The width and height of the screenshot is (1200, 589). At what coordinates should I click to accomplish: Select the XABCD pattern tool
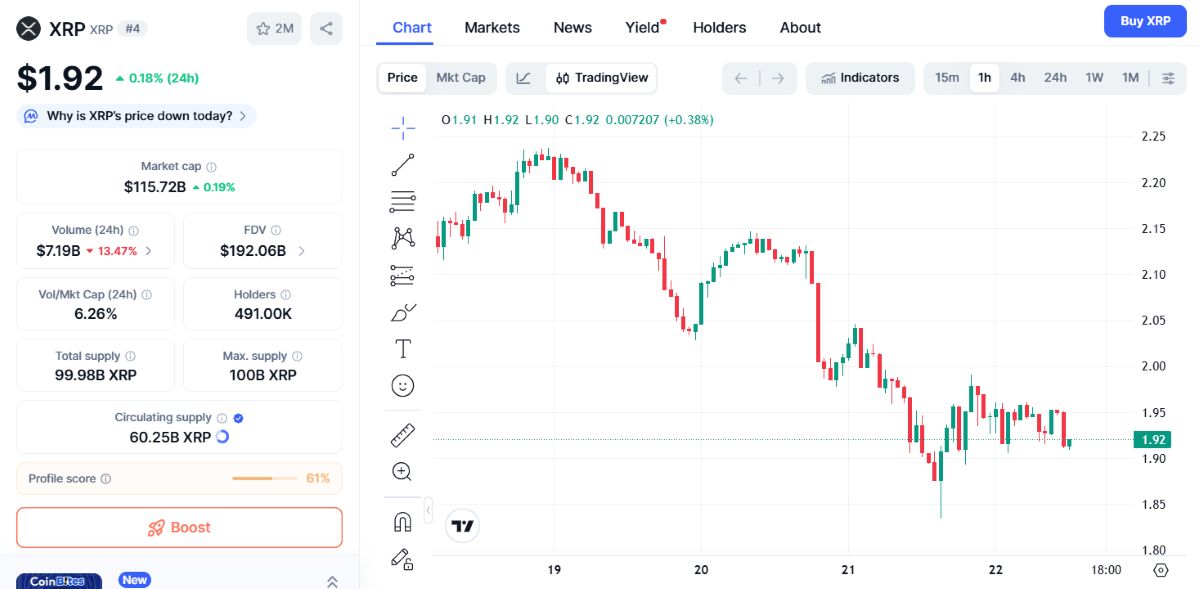click(403, 238)
